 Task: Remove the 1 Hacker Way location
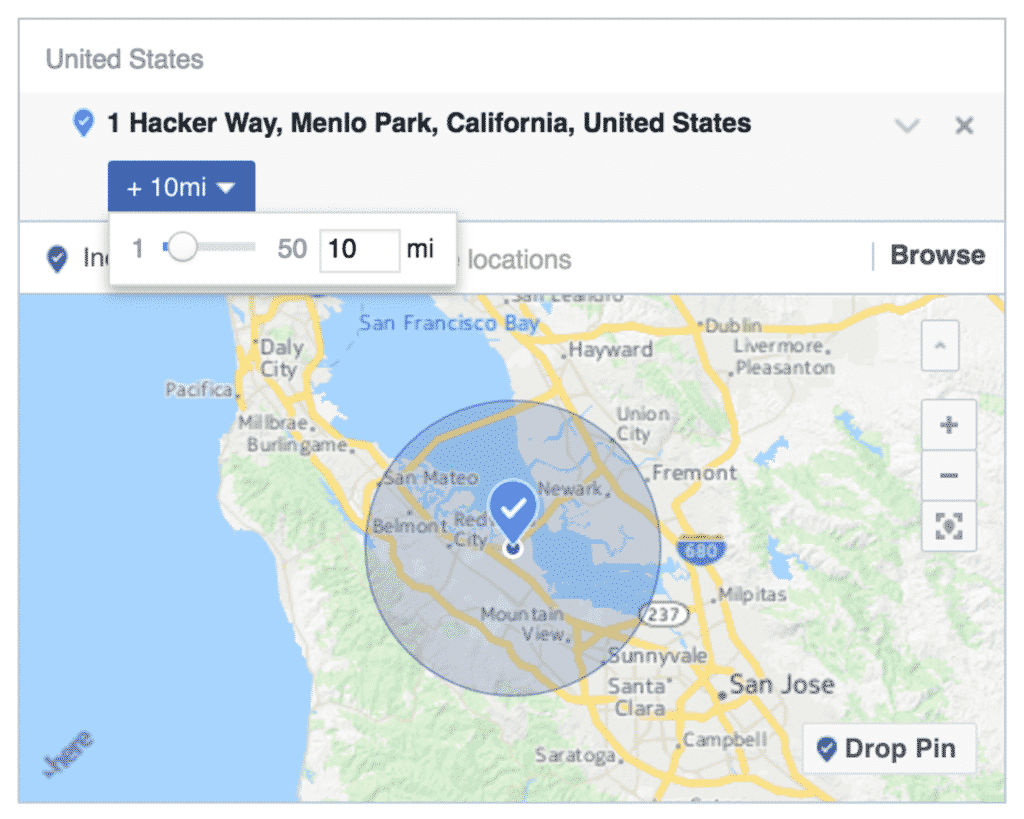click(x=964, y=125)
